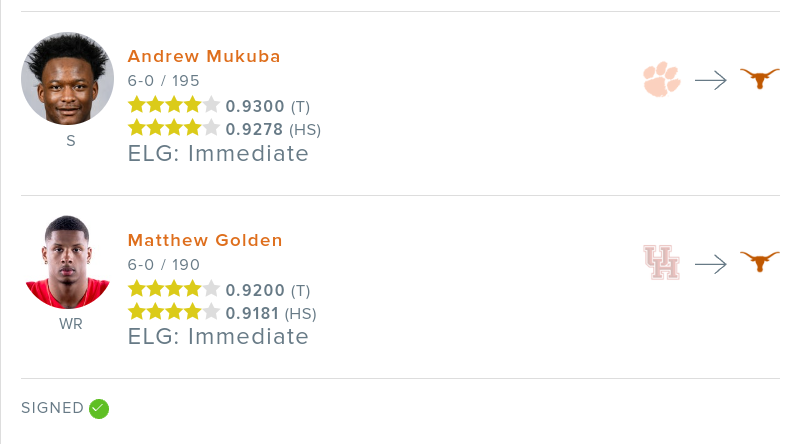Screen dimensions: 800x444
Task: Click Texas Longhorns logo in Golden's row
Action: tap(759, 263)
